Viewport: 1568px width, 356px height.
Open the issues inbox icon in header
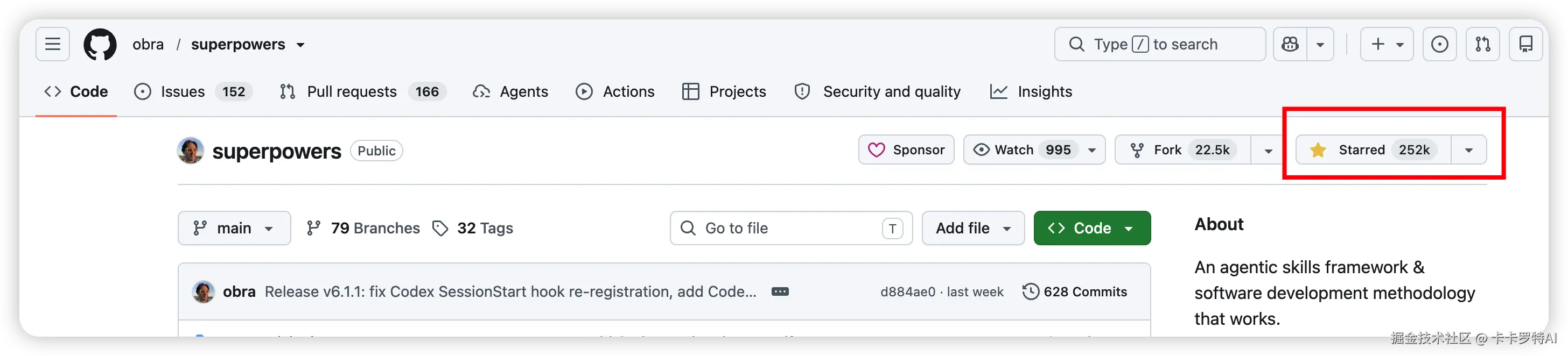click(1439, 44)
